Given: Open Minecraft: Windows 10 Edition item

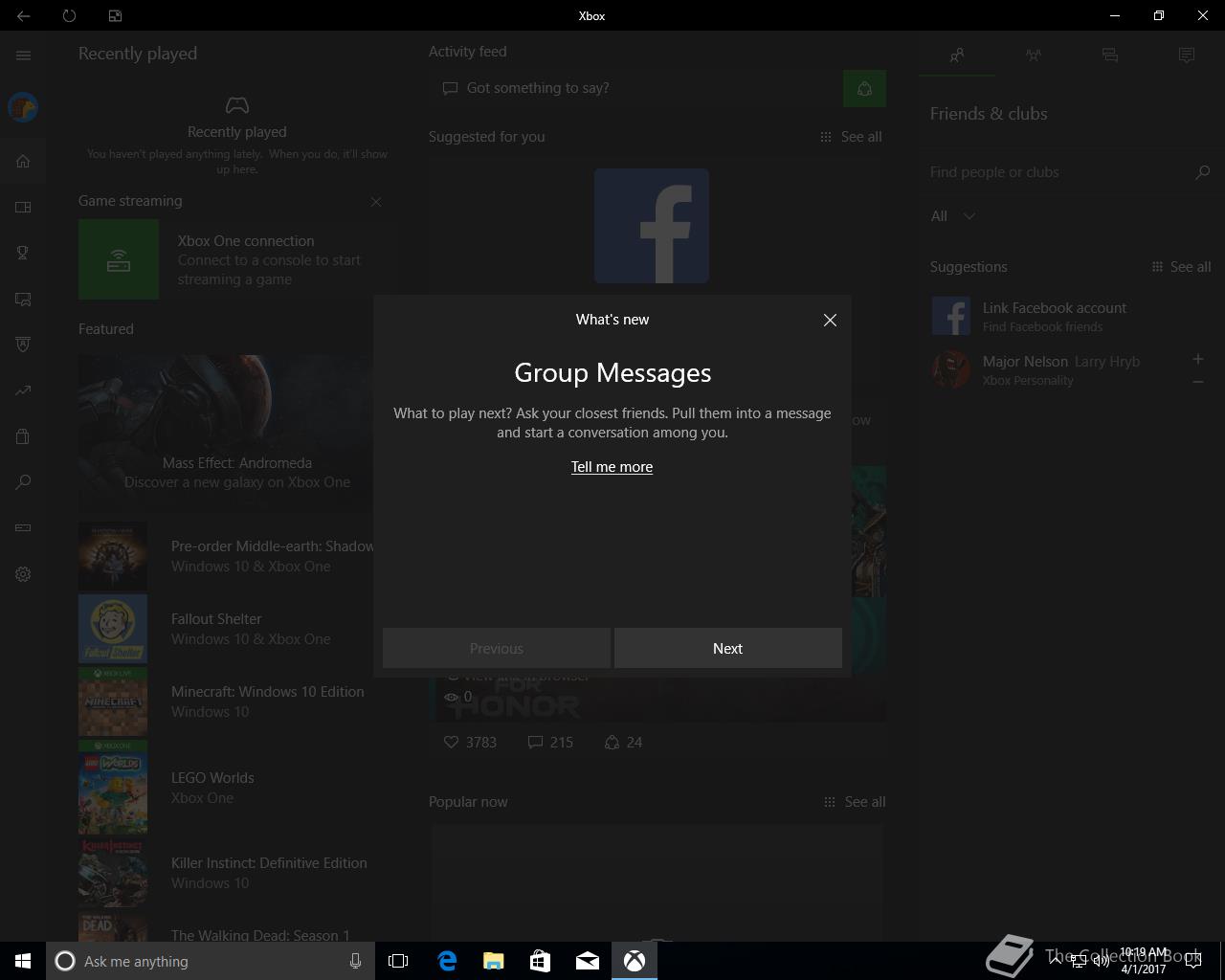Looking at the screenshot, I should pos(226,702).
